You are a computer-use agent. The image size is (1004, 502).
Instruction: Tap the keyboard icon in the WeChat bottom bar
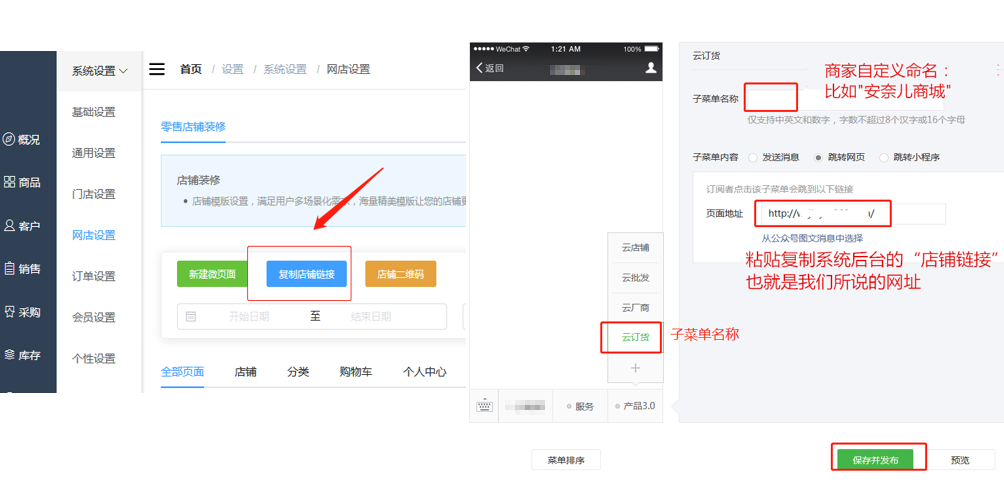[x=484, y=406]
